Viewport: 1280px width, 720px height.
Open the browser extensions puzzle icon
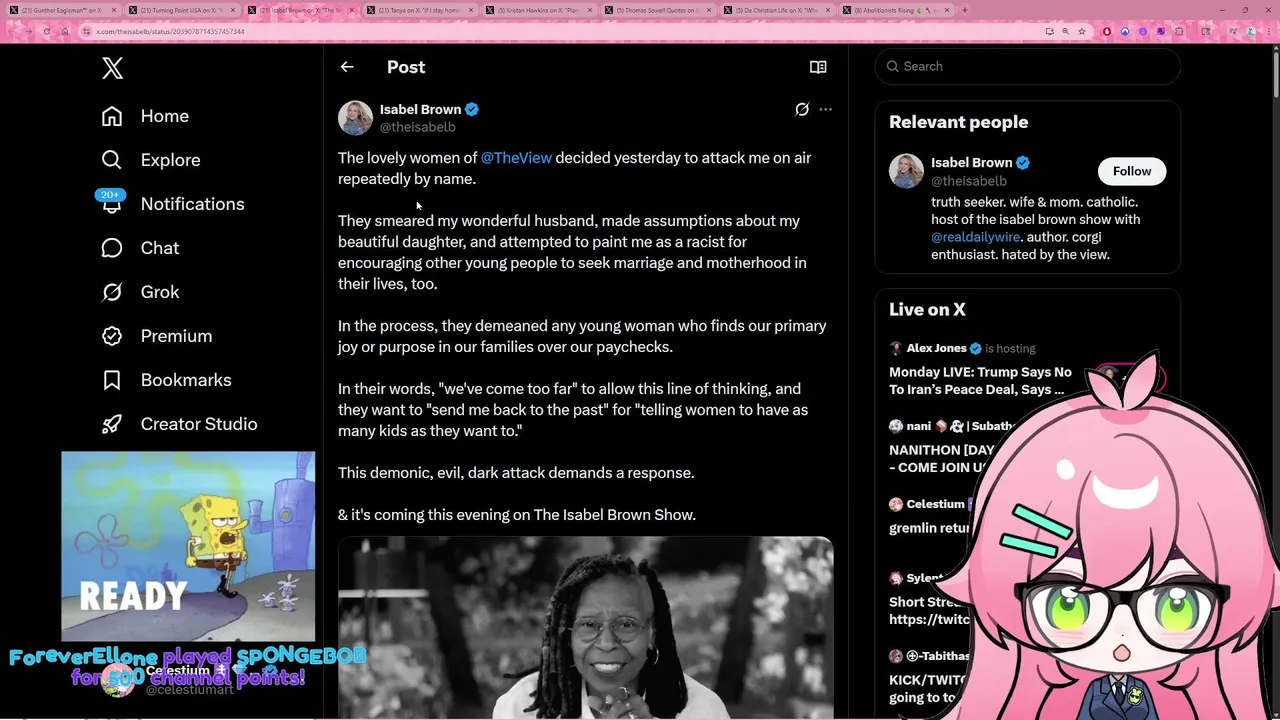[x=1179, y=31]
